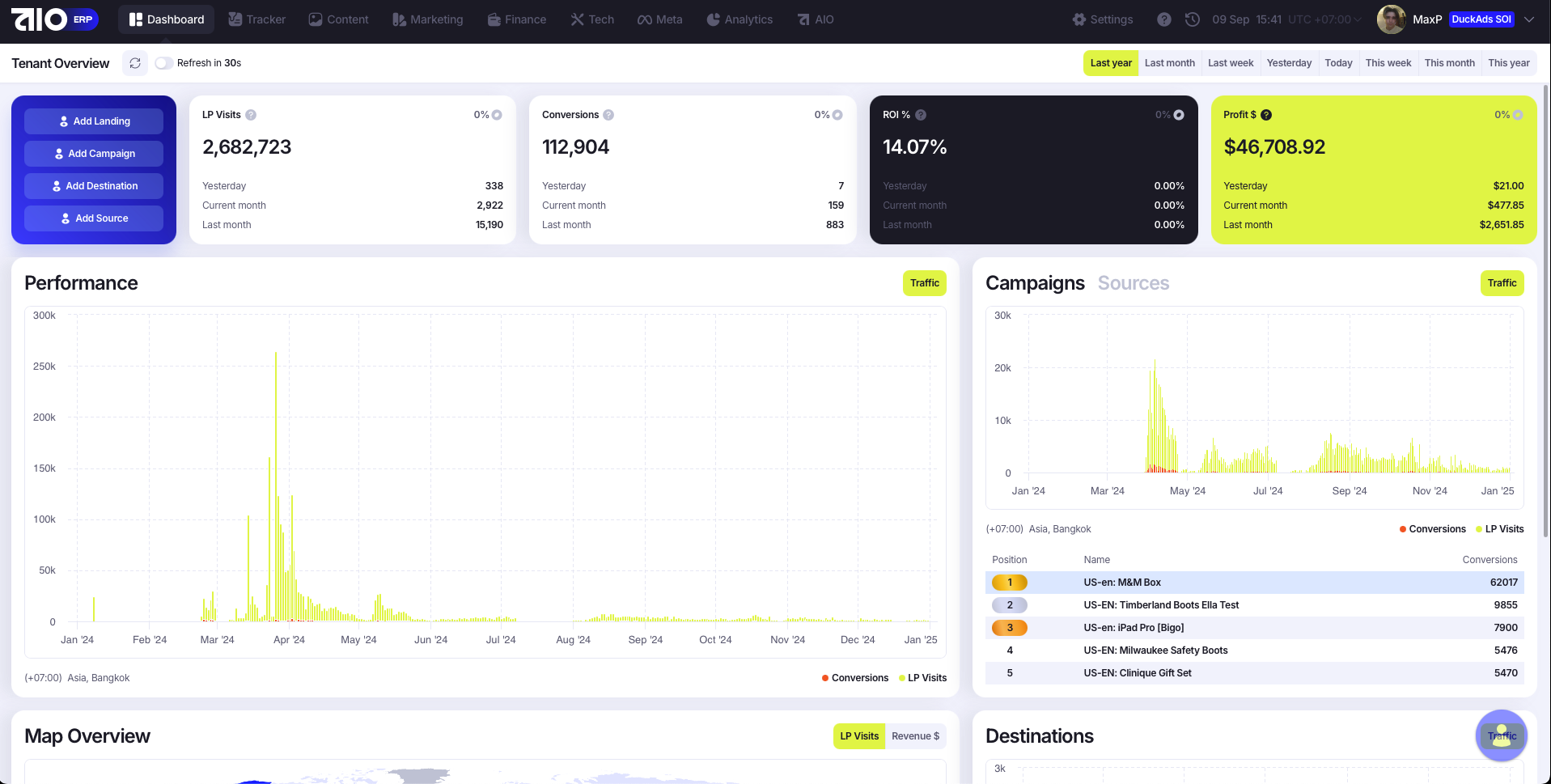Open the Tech menu
The height and width of the screenshot is (784, 1551).
(x=592, y=19)
